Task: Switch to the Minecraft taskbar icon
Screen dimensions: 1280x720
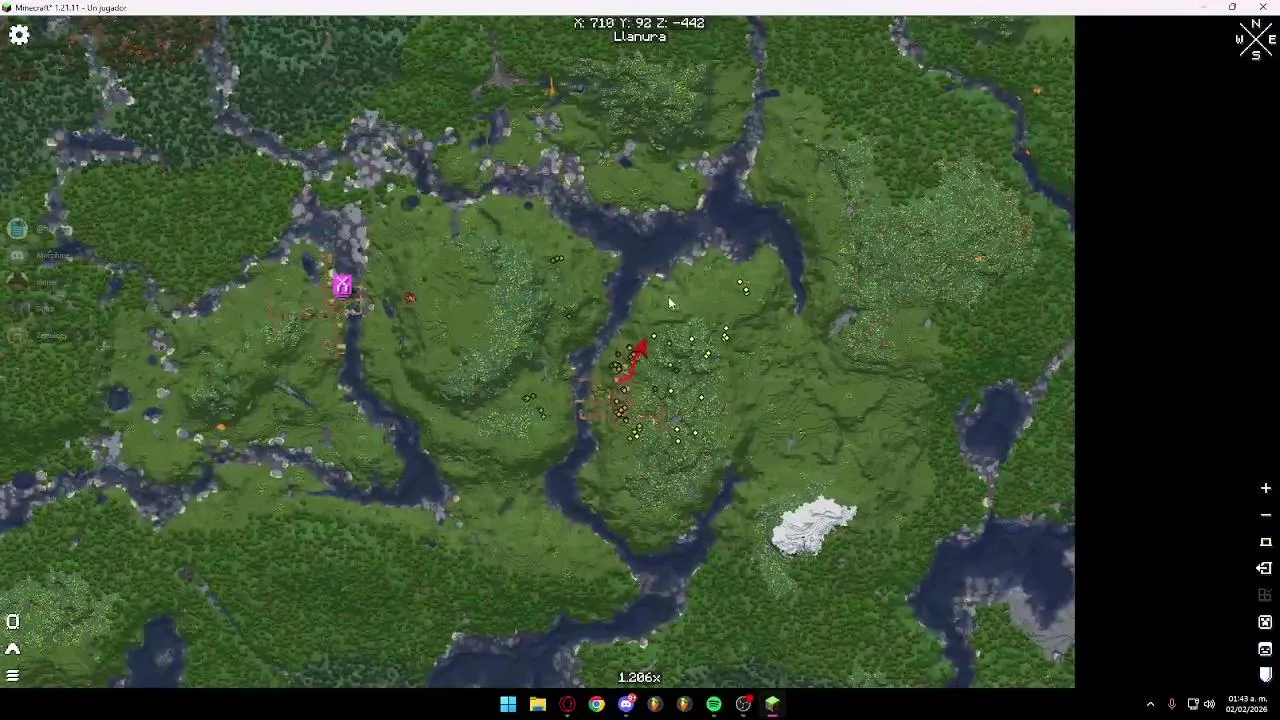Action: 773,704
